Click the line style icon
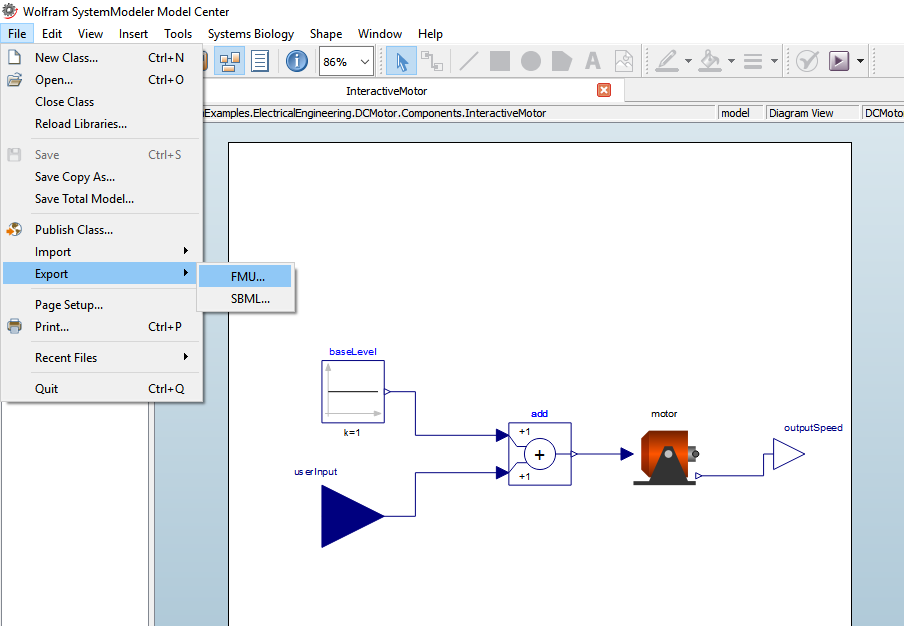 point(753,61)
